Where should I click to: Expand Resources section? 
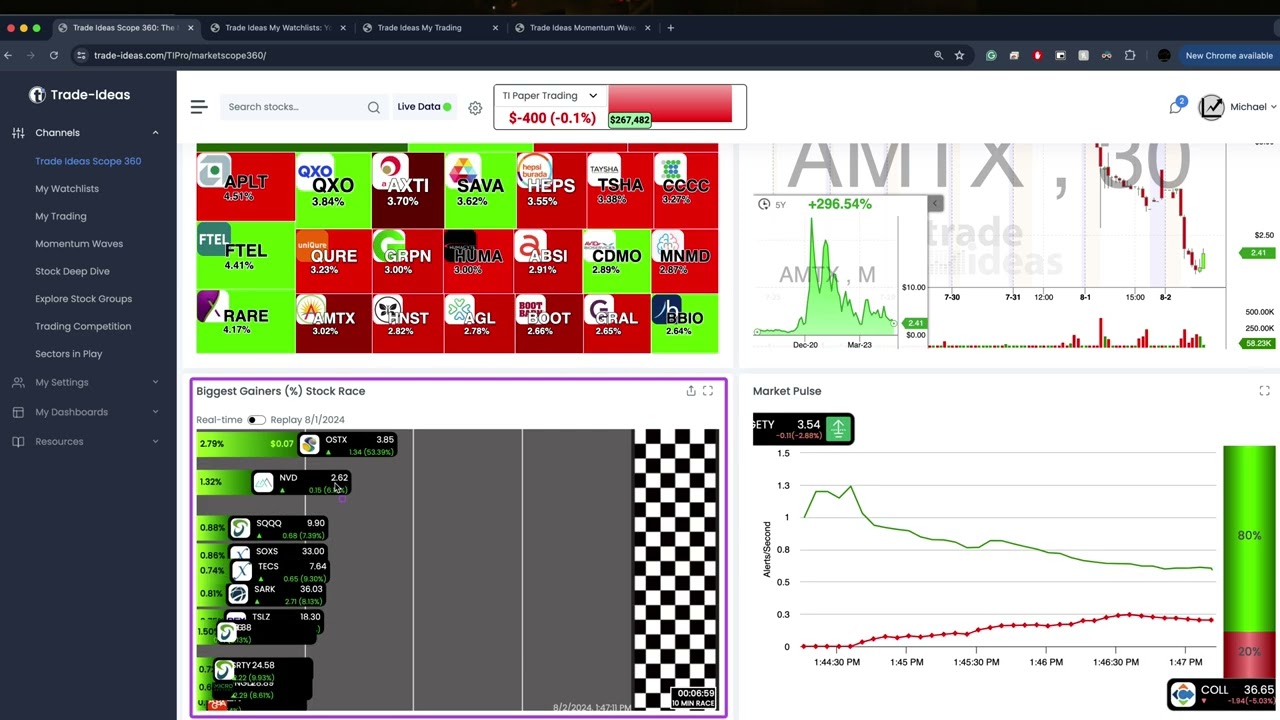[x=155, y=442]
